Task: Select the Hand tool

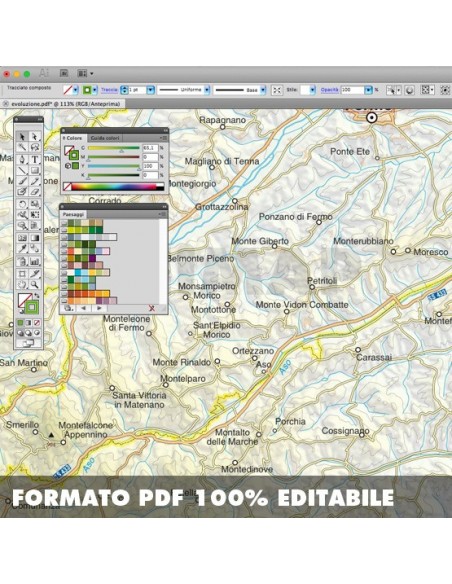Action: pyautogui.click(x=22, y=285)
